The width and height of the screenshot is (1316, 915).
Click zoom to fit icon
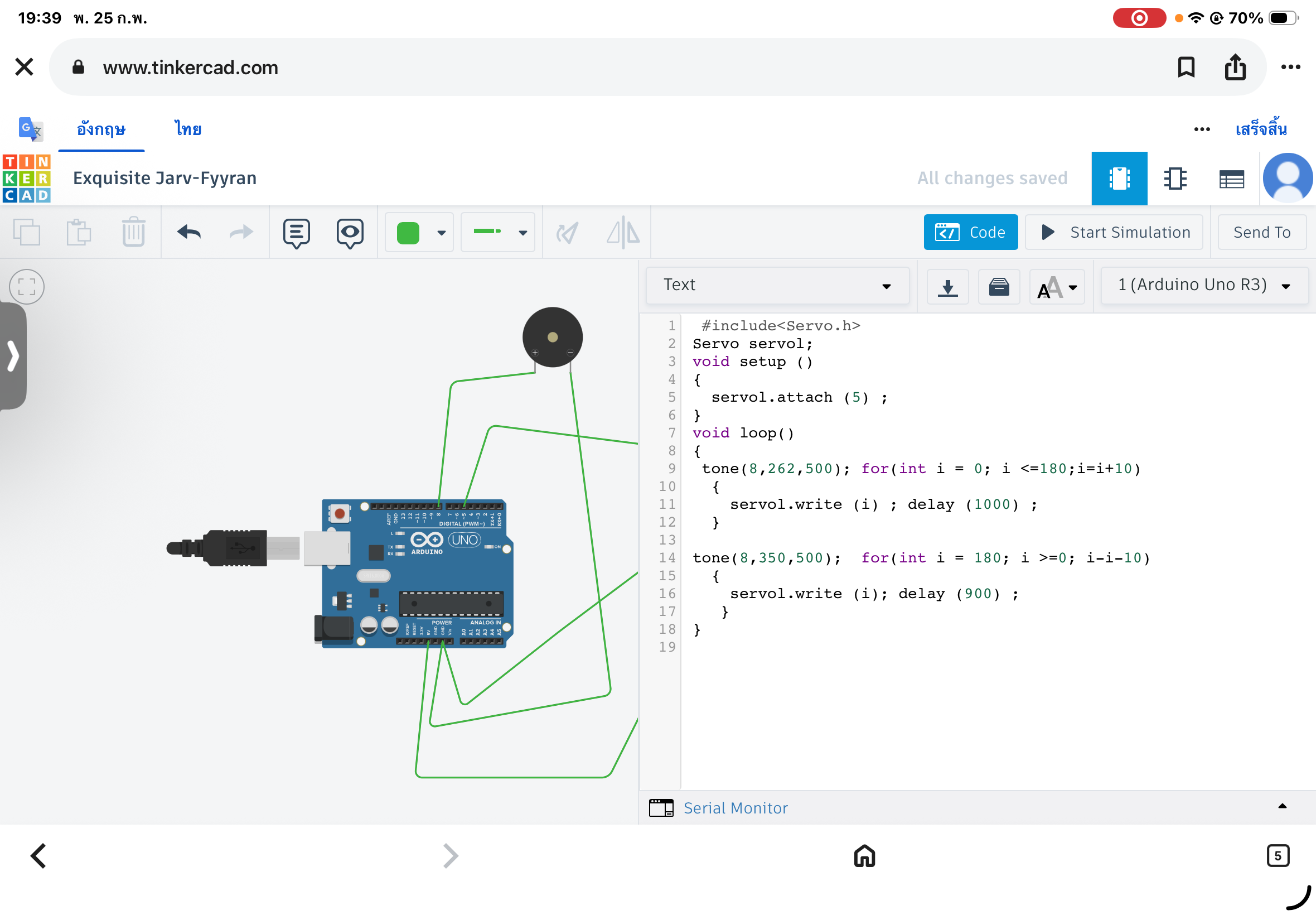tap(26, 287)
